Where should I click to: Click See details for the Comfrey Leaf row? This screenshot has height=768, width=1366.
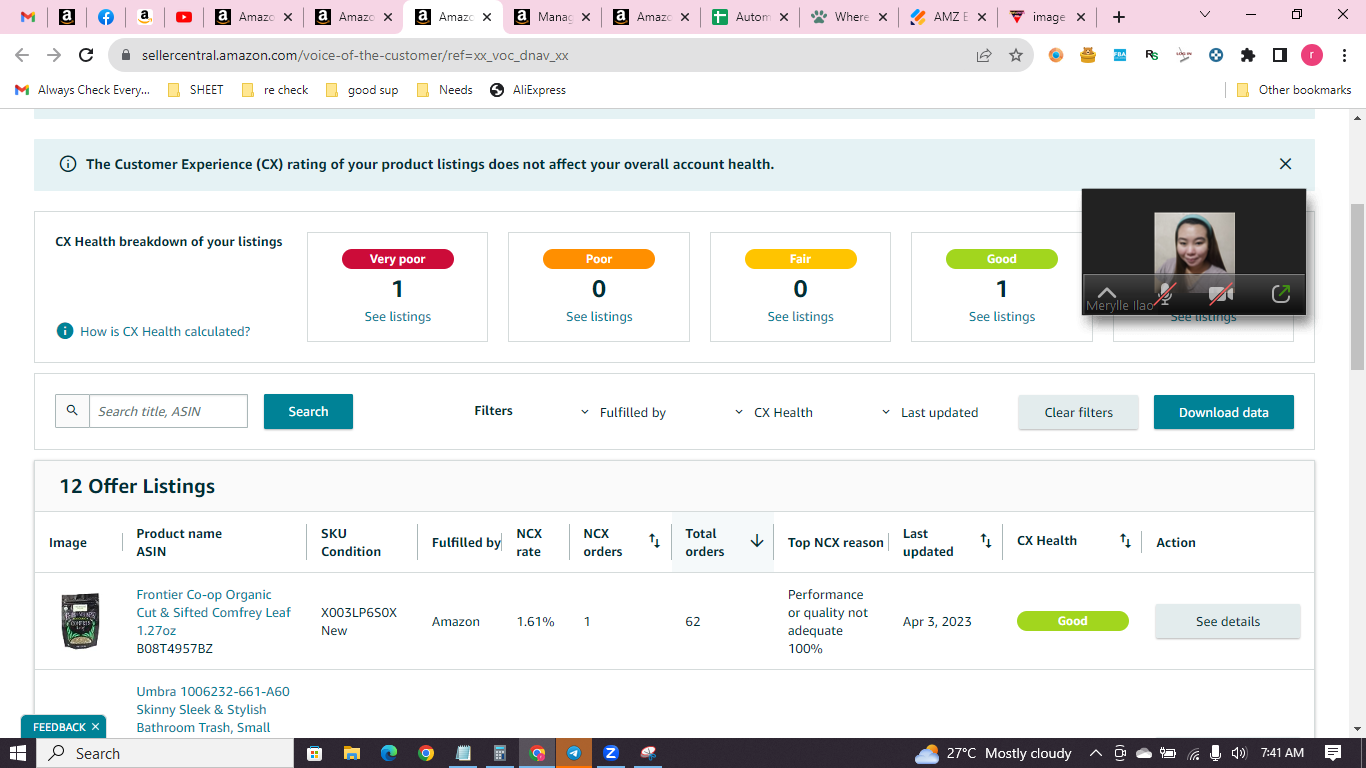coord(1228,621)
